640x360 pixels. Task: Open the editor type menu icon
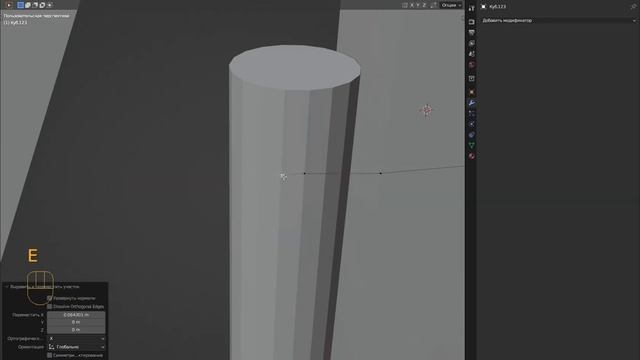tap(9, 5)
